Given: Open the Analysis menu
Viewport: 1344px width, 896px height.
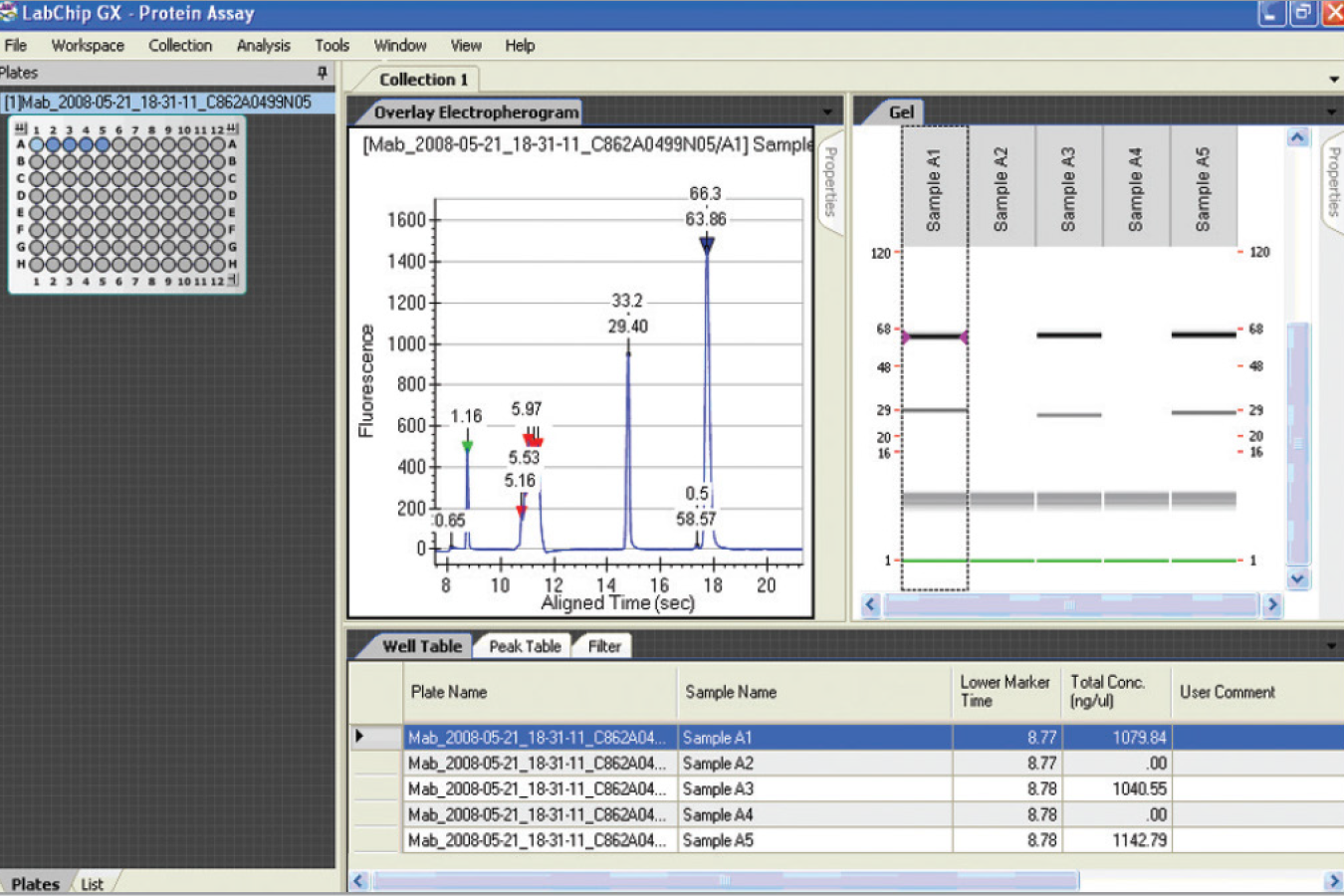Looking at the screenshot, I should pyautogui.click(x=263, y=45).
